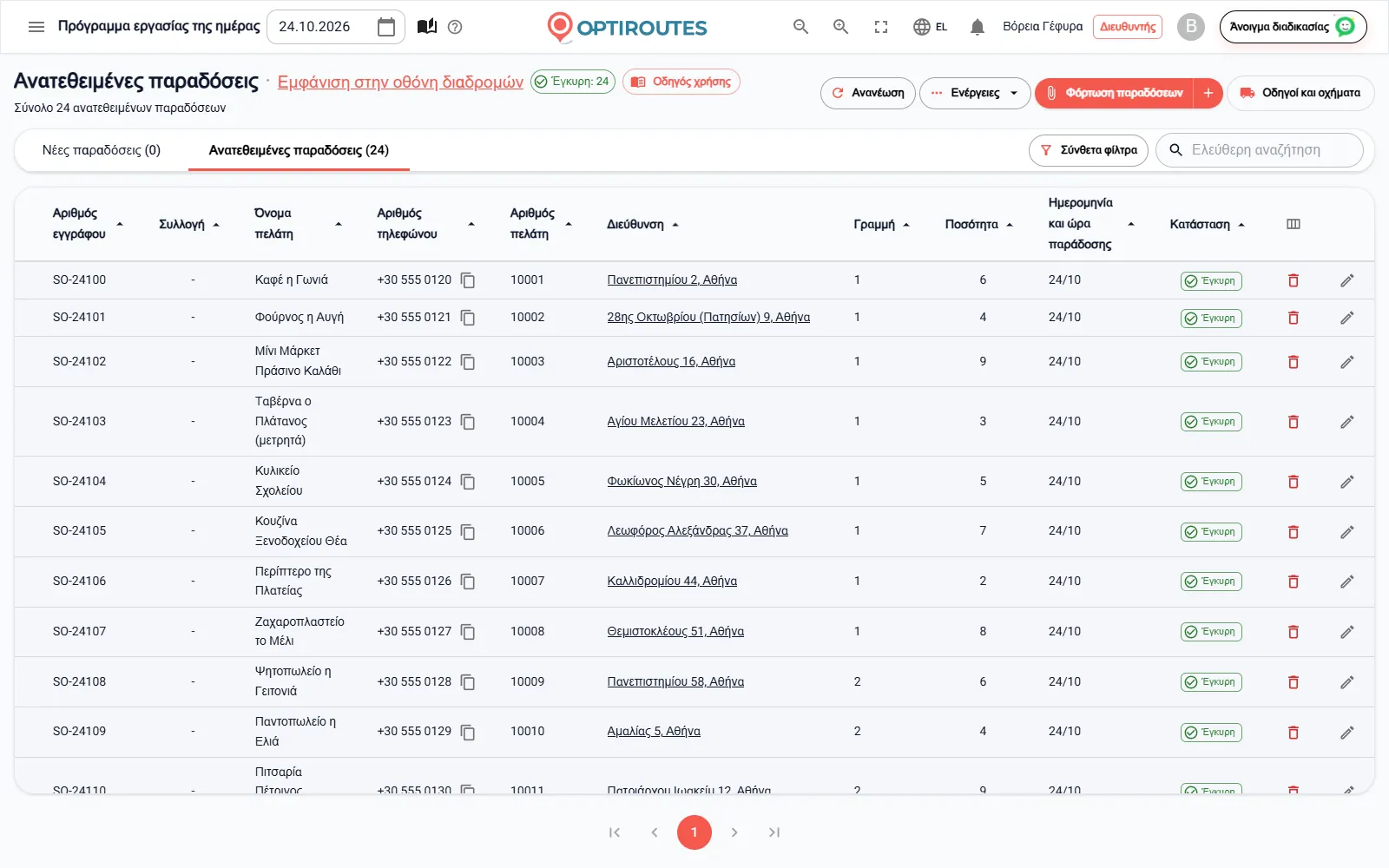
Task: Open address Καλλιδρομίου 44, Αθήνα
Action: tap(672, 582)
